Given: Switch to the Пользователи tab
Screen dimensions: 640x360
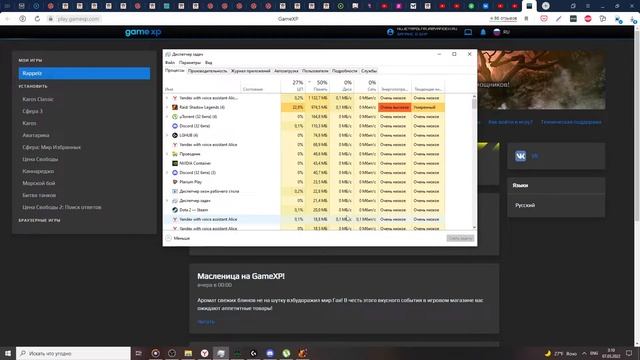Looking at the screenshot, I should pyautogui.click(x=315, y=71).
